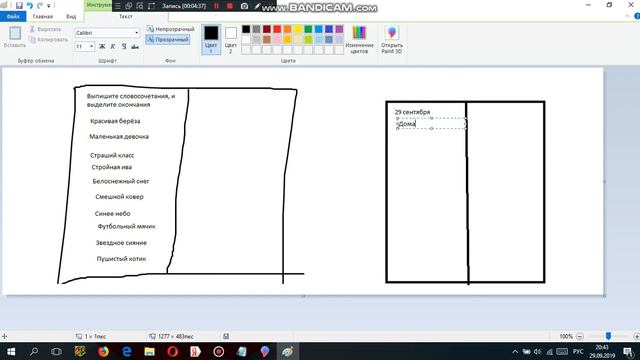
Task: Select Цвет 1 foreground color box
Action: (211, 39)
